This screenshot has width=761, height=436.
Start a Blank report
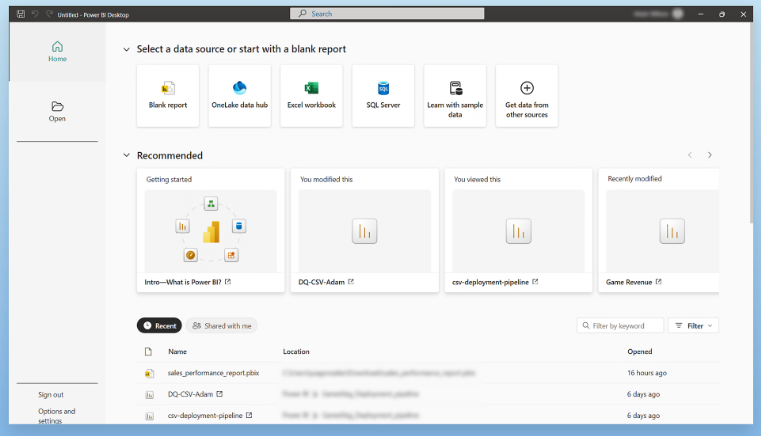[x=168, y=96]
